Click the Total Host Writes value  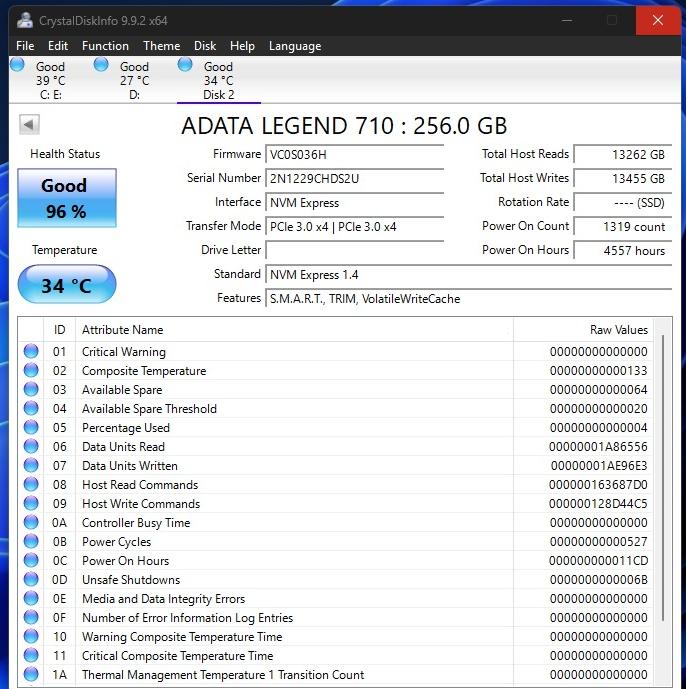point(623,178)
